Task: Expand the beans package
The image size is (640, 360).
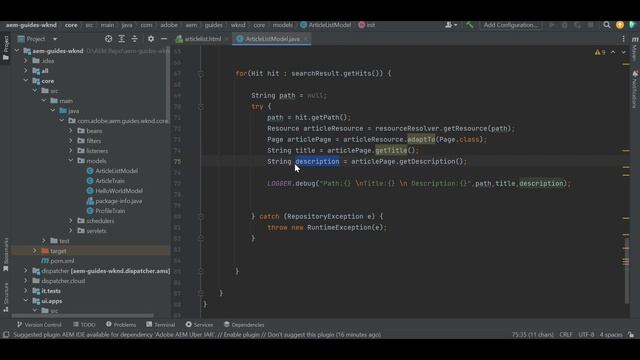Action: click(71, 131)
